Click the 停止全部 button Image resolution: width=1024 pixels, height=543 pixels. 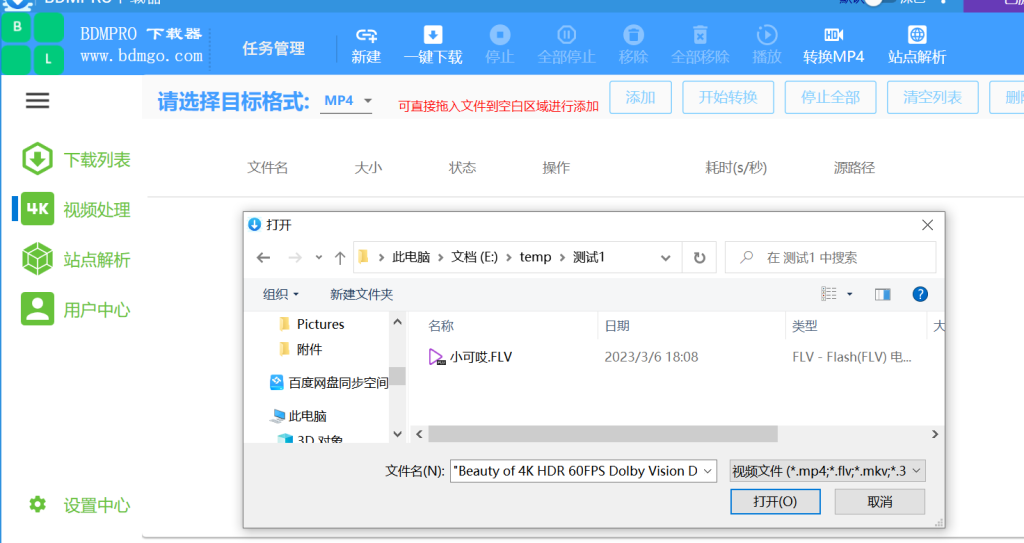pos(830,97)
